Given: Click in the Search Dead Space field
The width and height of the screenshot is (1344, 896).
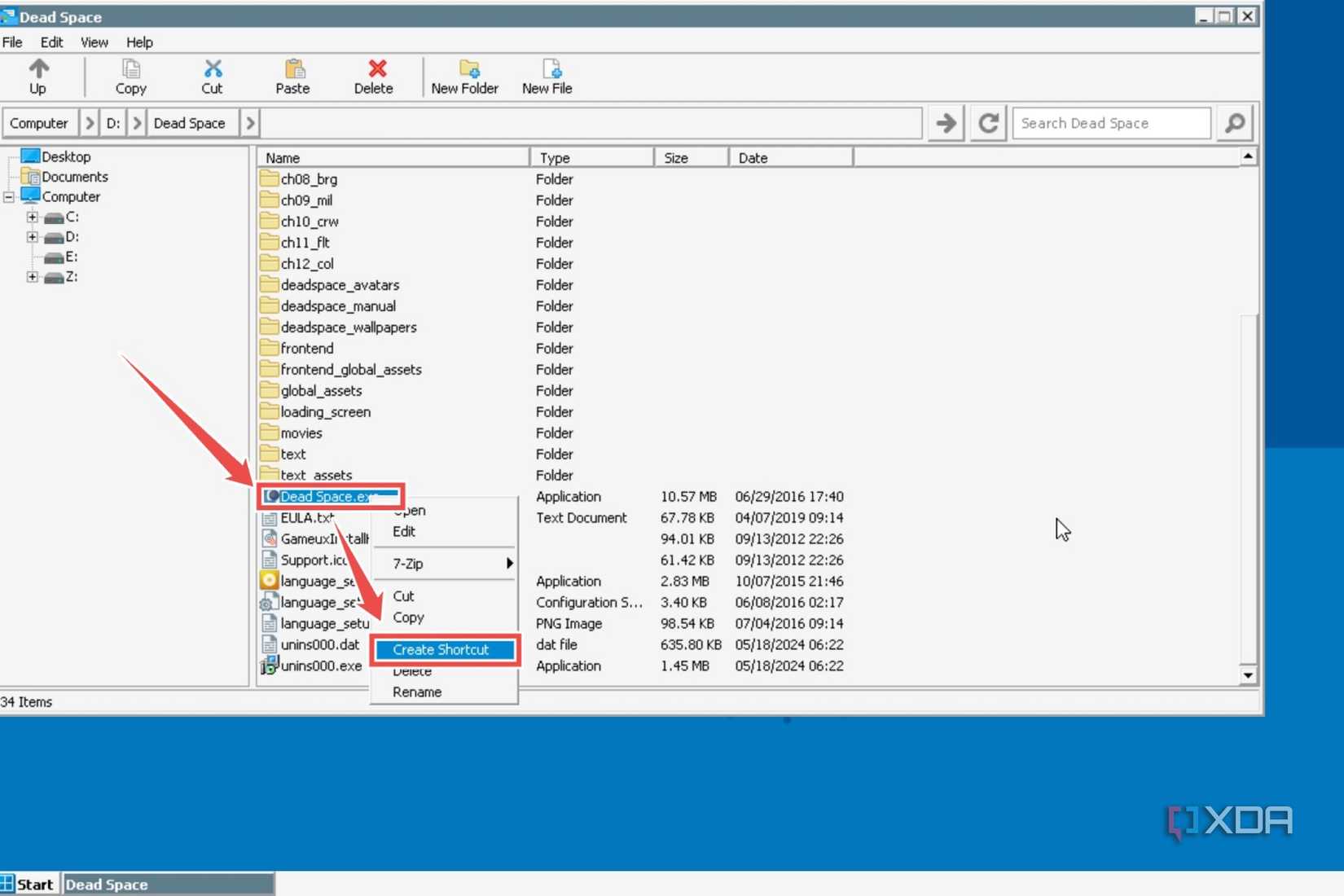Looking at the screenshot, I should 1111,123.
